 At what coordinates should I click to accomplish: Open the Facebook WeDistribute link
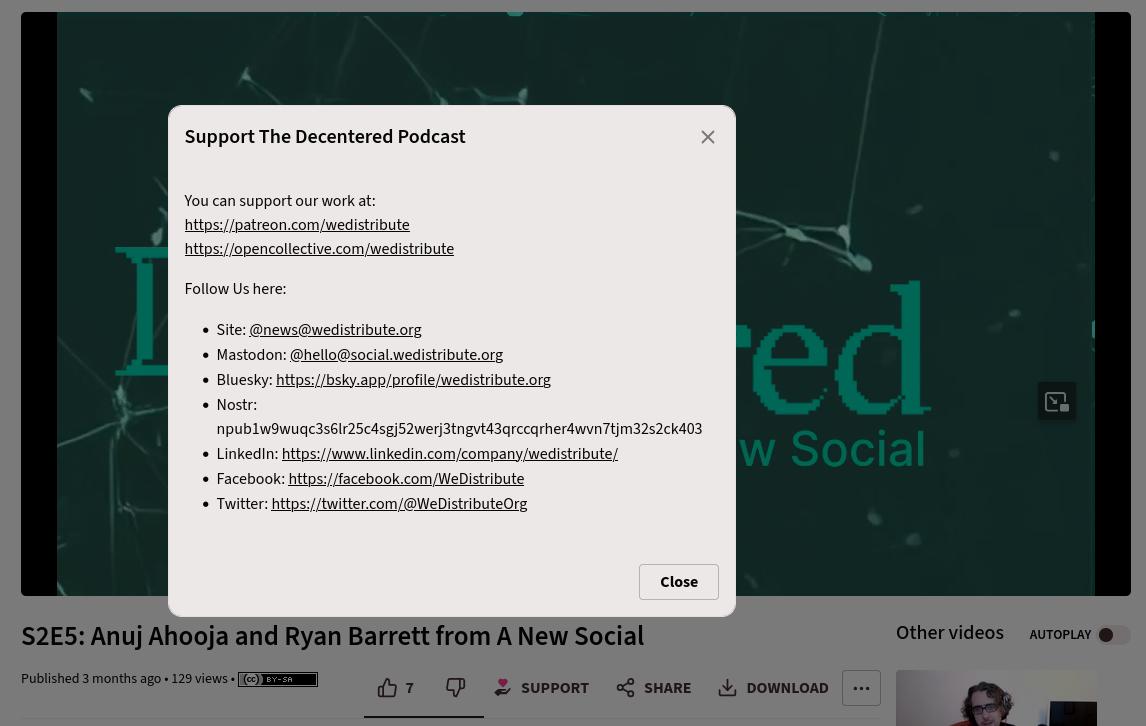point(406,479)
